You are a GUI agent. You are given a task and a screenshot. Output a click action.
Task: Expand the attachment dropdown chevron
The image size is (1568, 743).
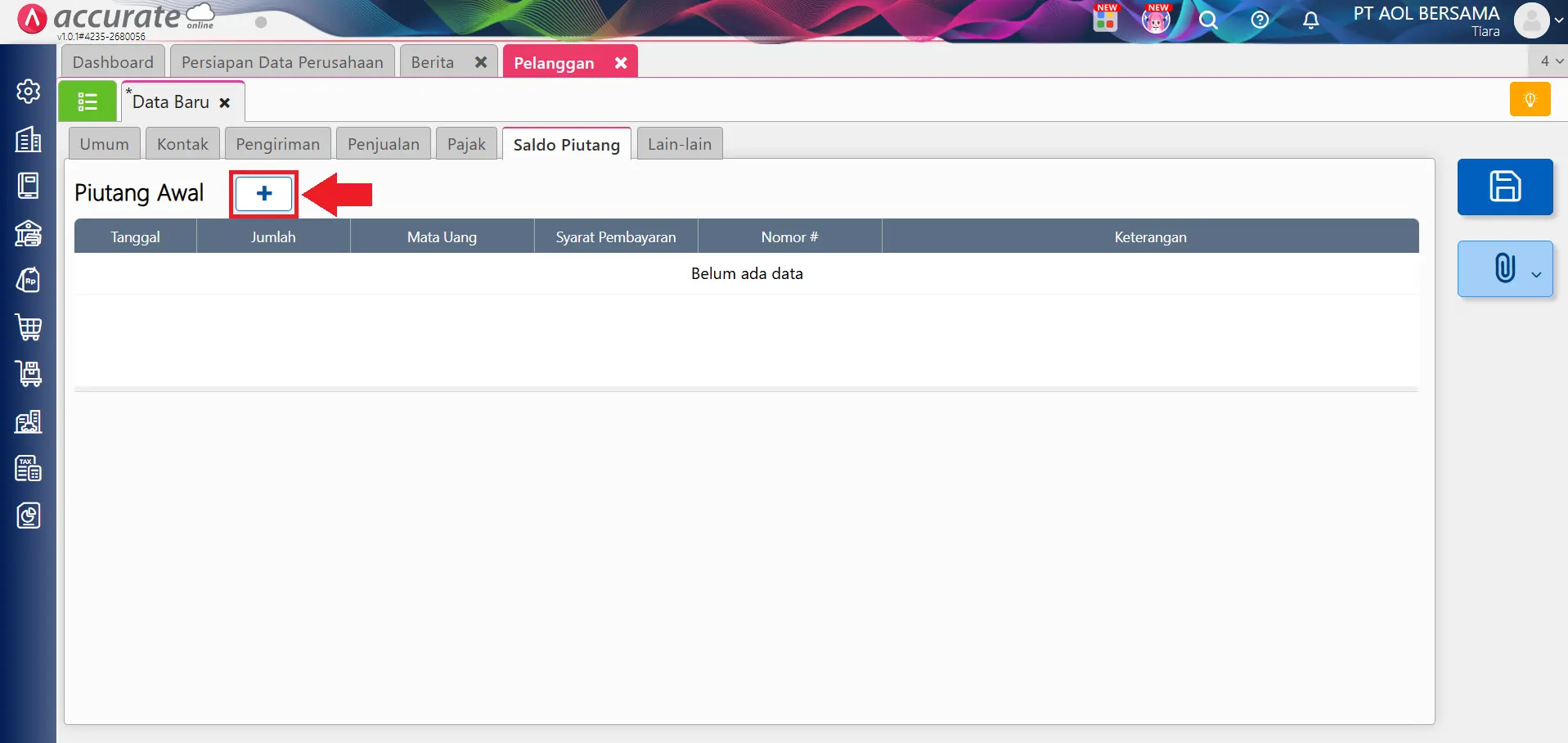coord(1536,274)
